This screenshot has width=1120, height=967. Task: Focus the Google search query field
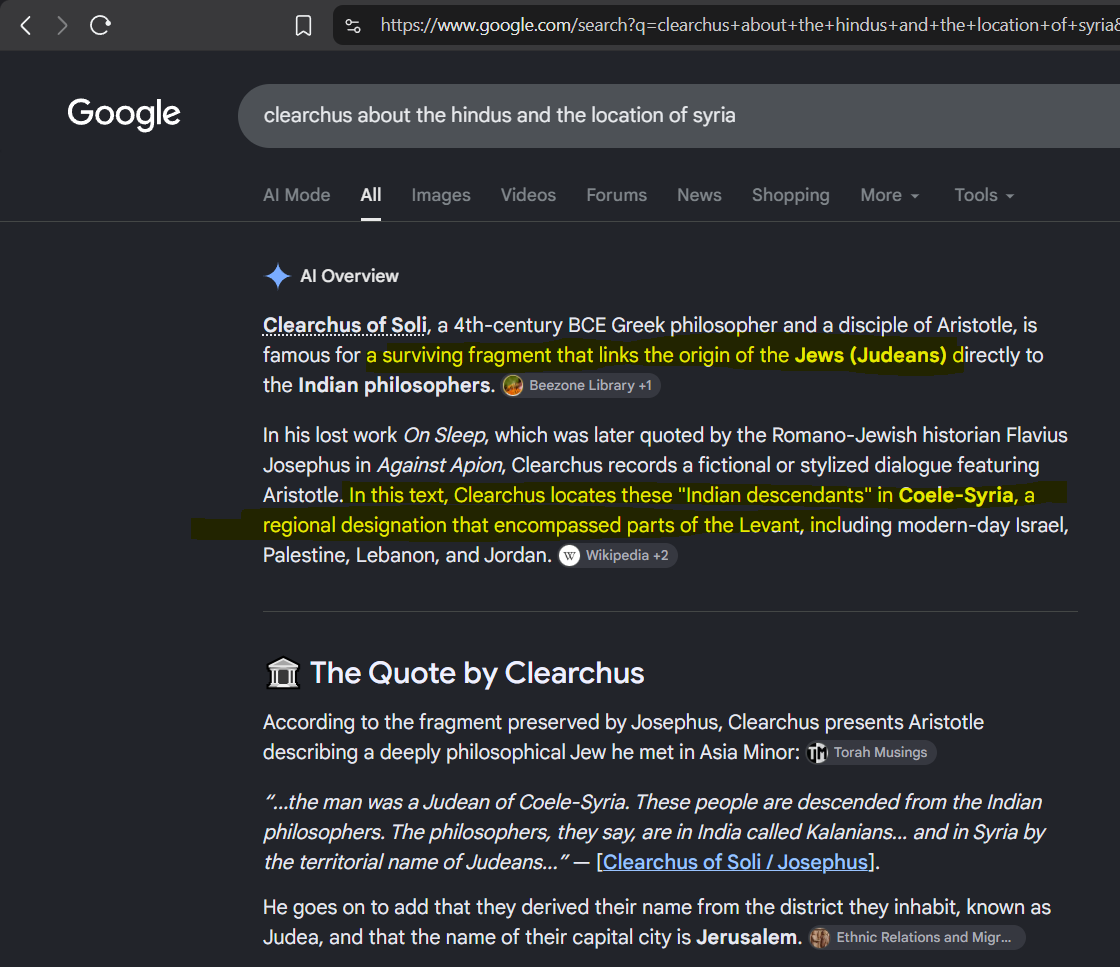click(679, 116)
